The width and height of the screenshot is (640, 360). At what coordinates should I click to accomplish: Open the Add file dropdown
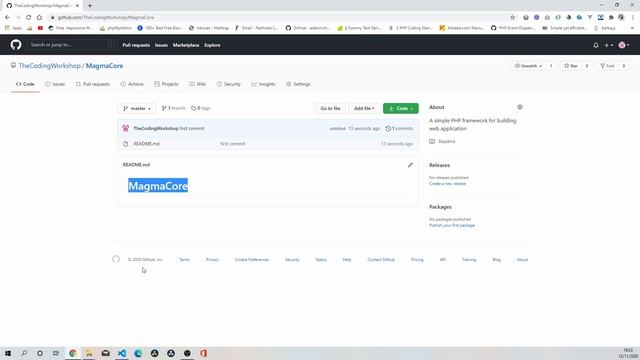(x=364, y=109)
